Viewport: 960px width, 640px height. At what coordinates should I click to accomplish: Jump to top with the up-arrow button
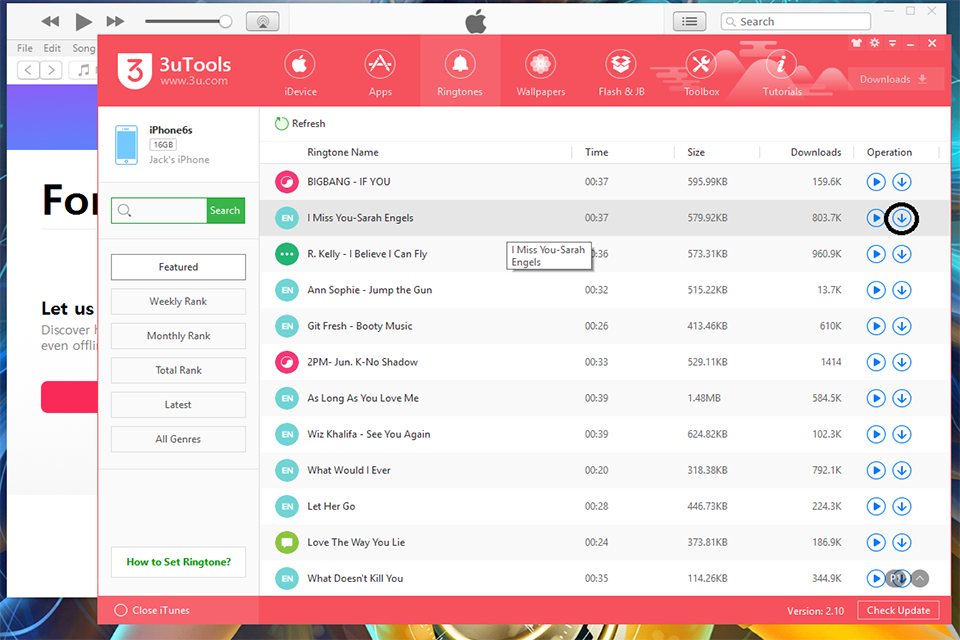(x=920, y=579)
